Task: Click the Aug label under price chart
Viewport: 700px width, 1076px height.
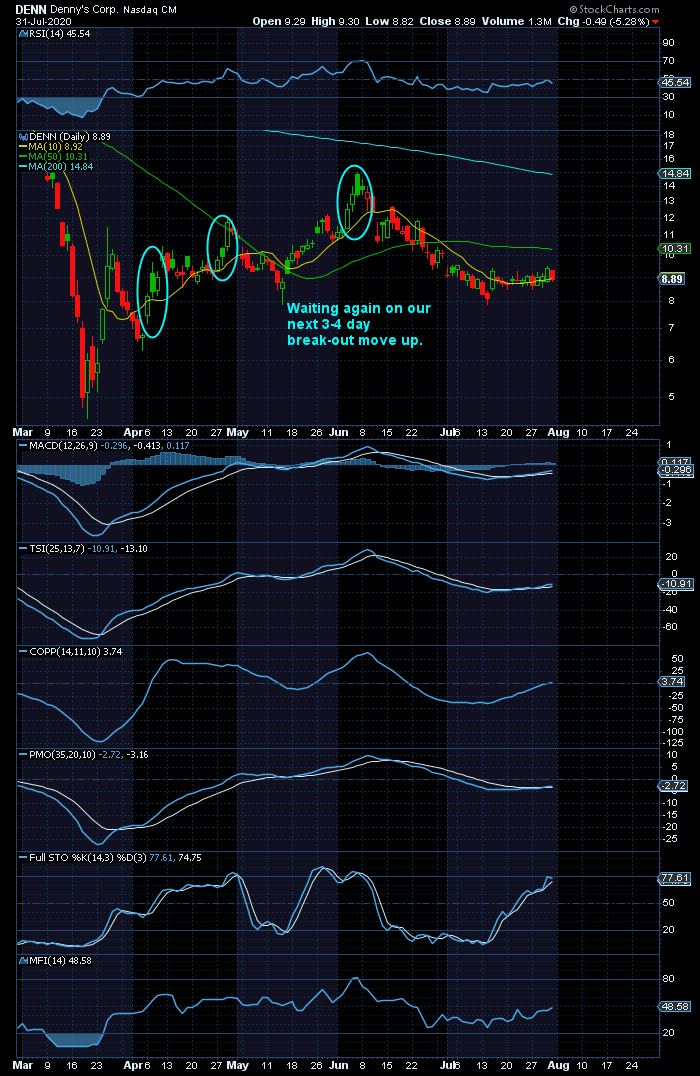Action: (559, 432)
